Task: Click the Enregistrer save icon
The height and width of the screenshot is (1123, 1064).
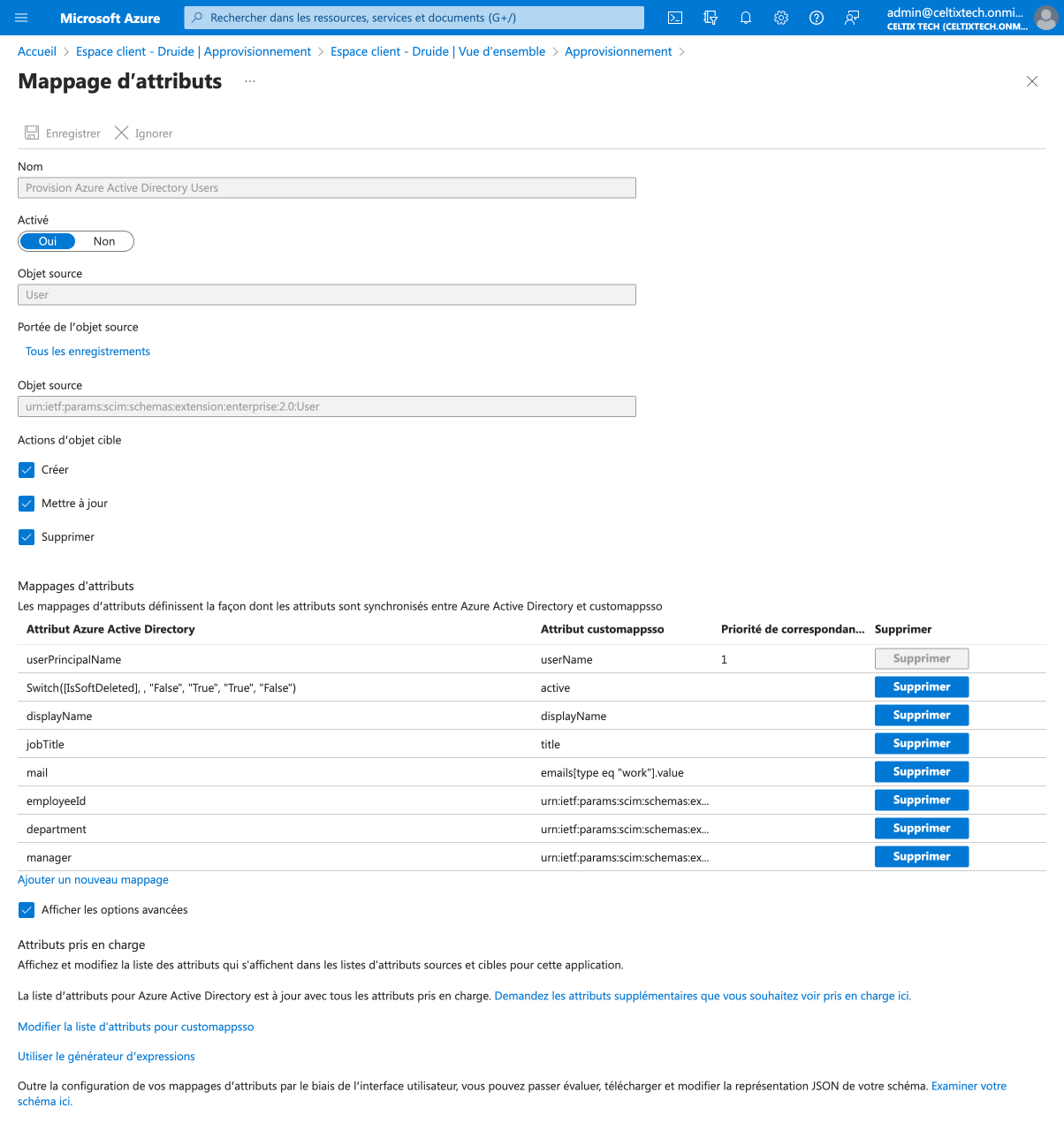Action: coord(32,133)
